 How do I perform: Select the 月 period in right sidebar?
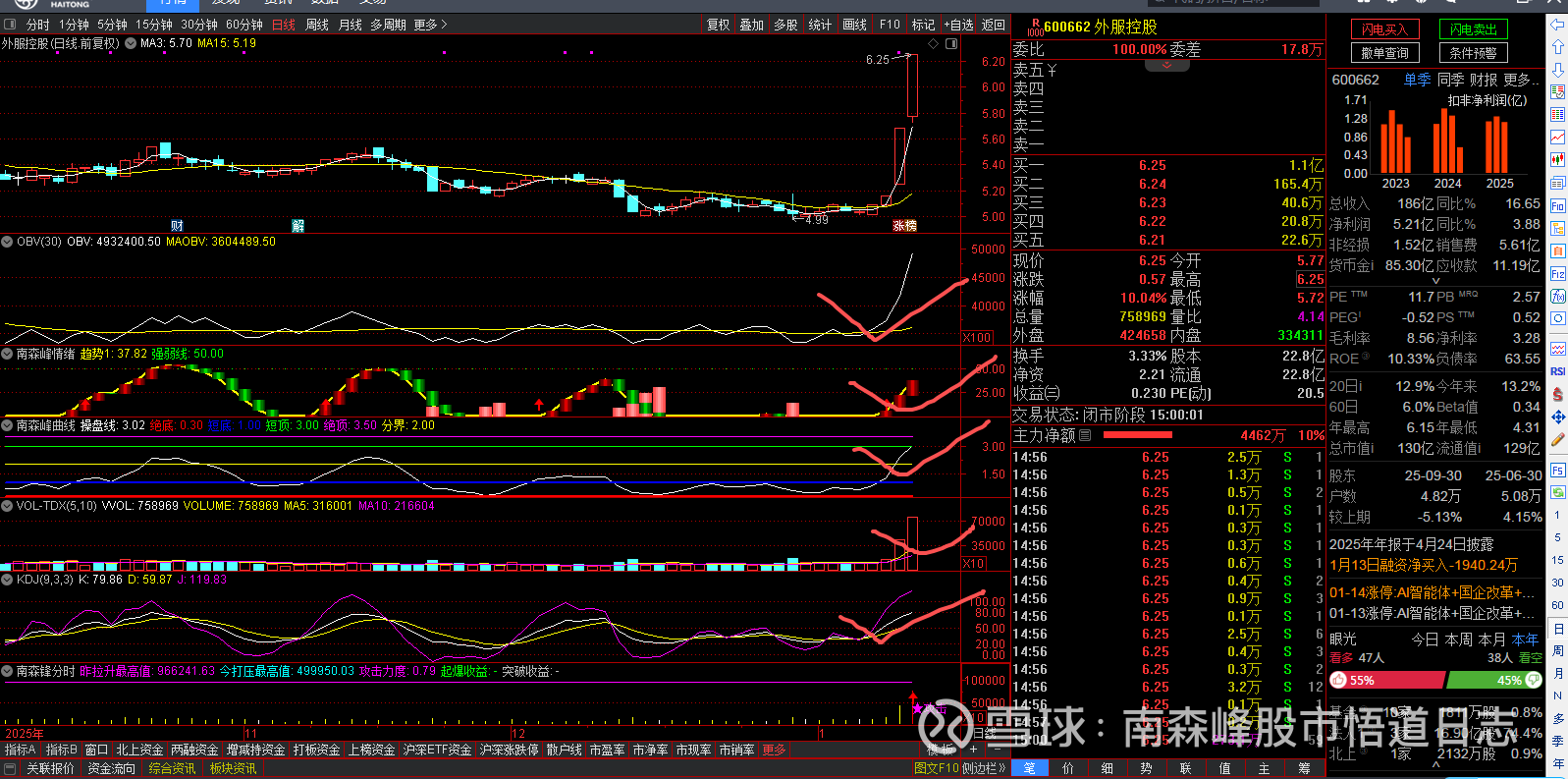click(1557, 673)
